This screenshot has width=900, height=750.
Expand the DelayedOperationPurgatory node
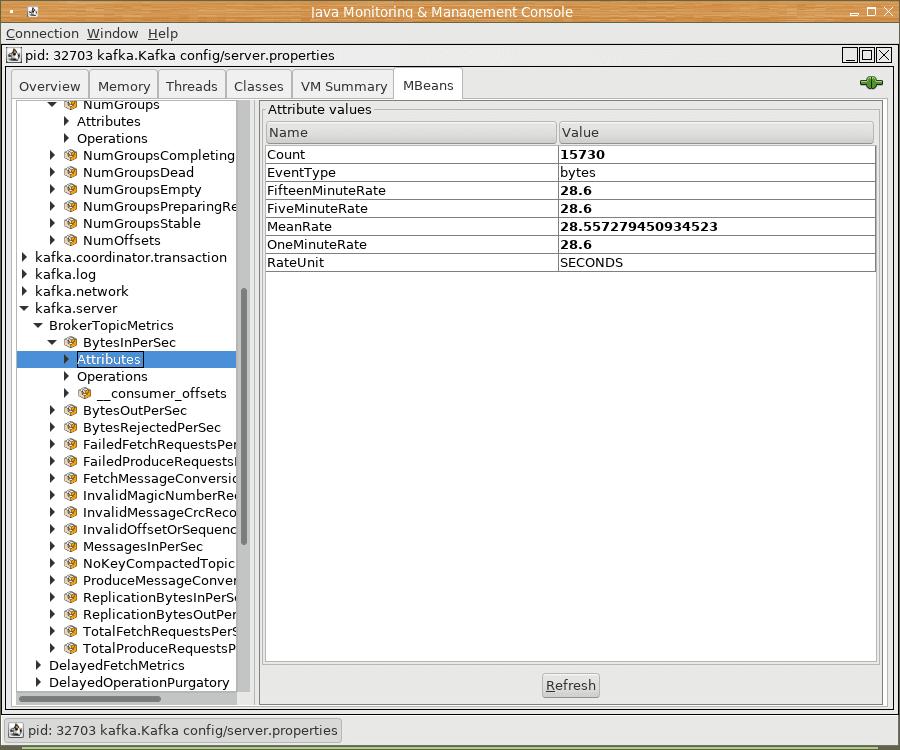(x=38, y=682)
